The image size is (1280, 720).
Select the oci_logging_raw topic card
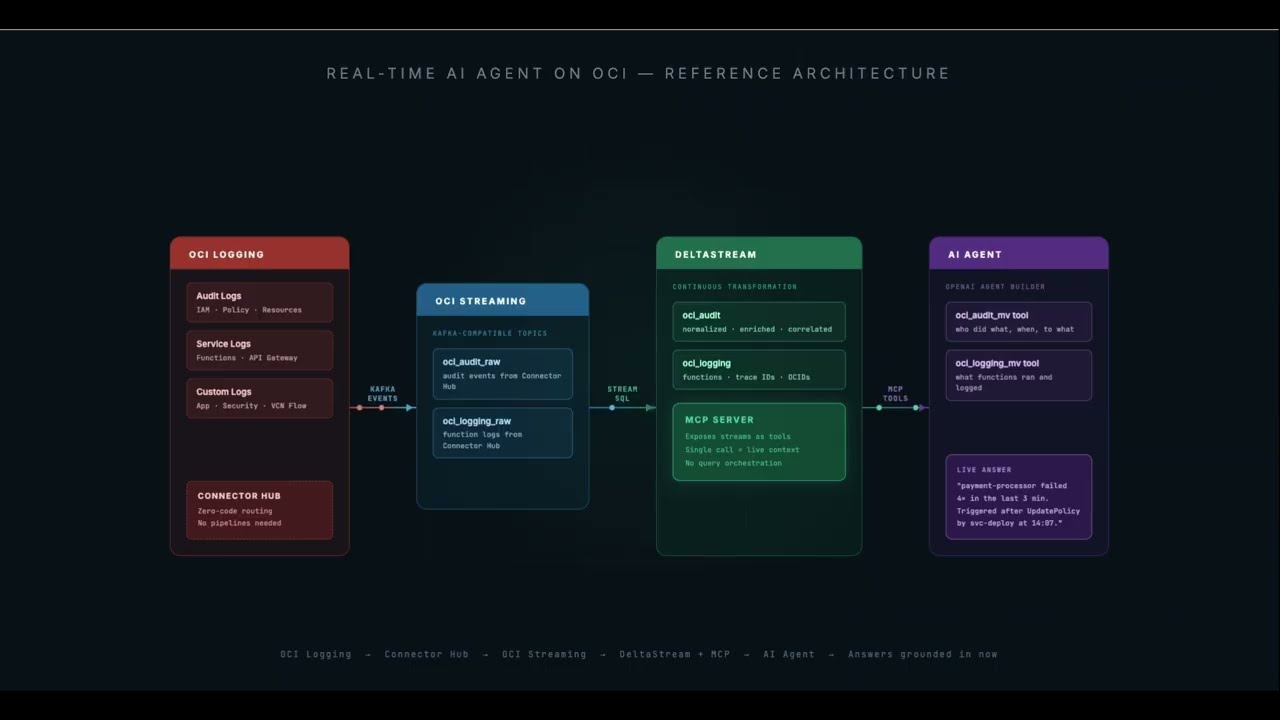click(x=502, y=433)
